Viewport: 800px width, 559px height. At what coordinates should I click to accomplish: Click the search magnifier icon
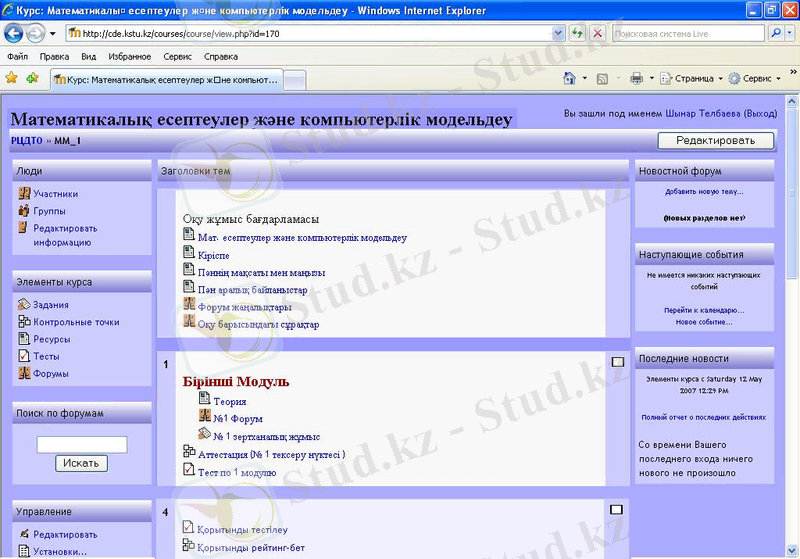pyautogui.click(x=776, y=34)
